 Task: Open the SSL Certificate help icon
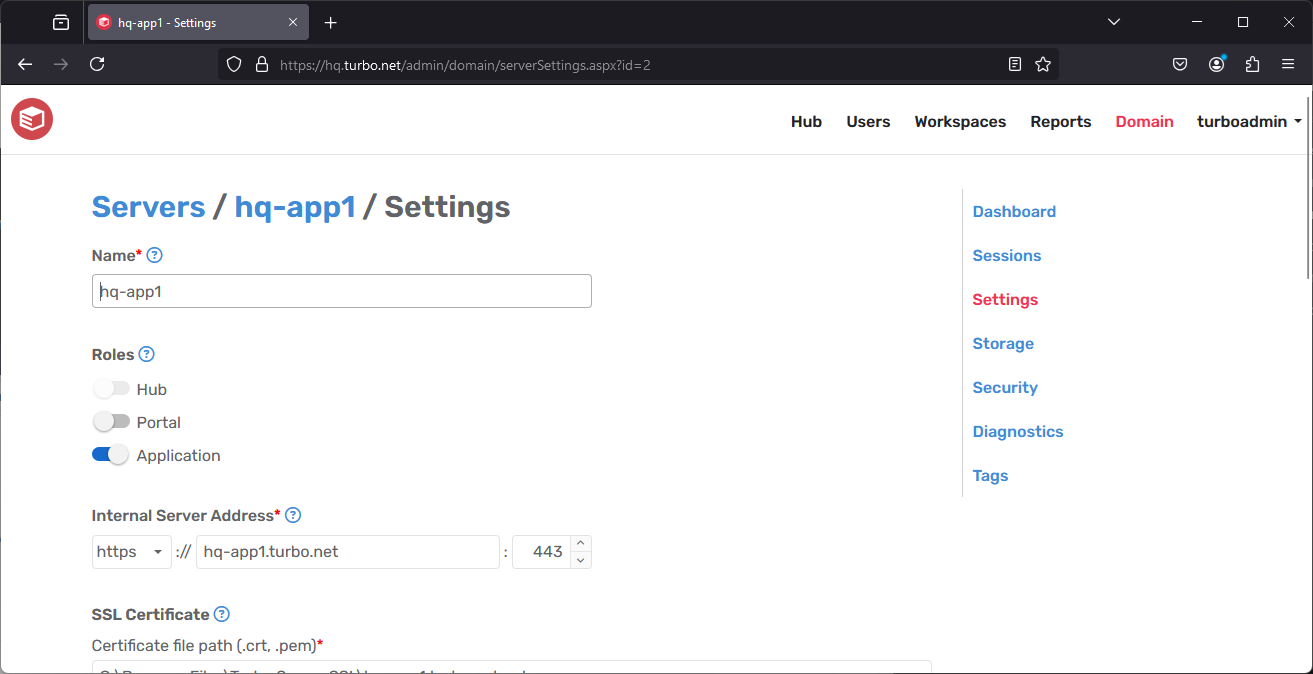221,614
